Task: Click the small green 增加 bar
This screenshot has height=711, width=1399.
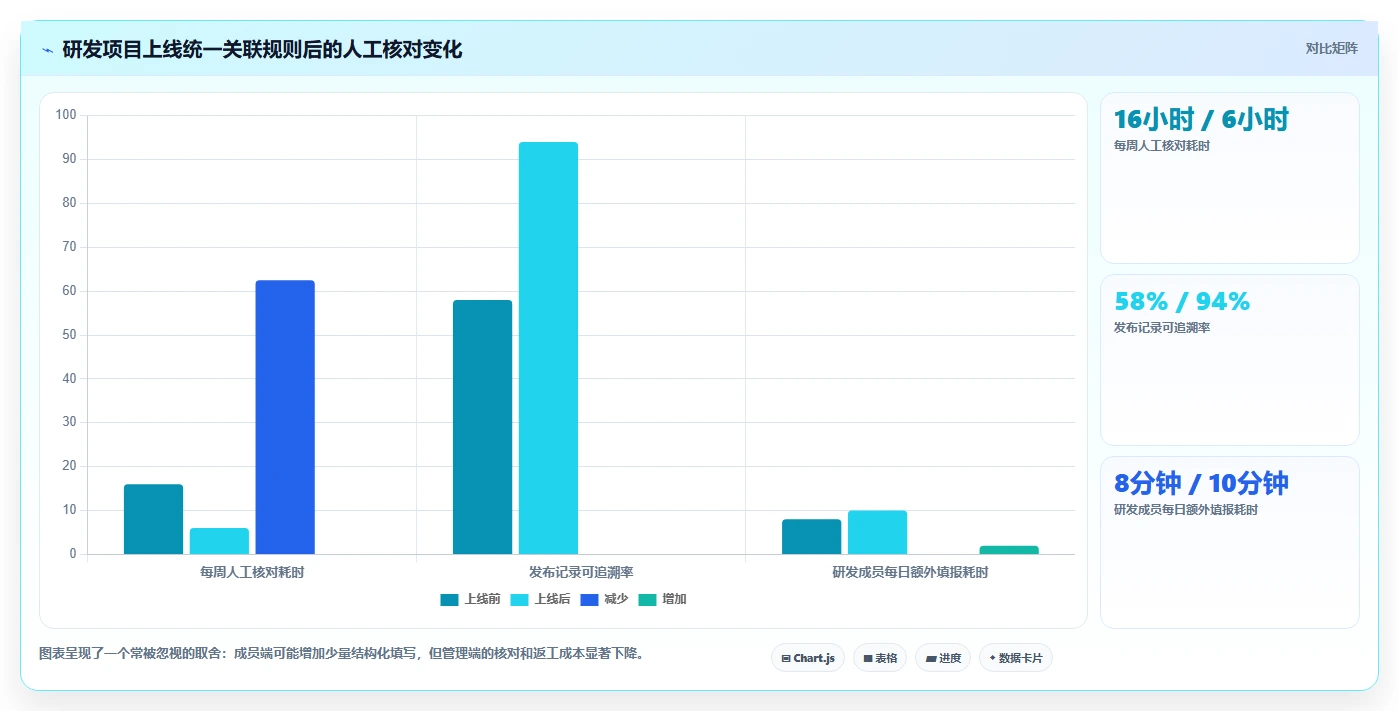Action: click(x=1009, y=550)
